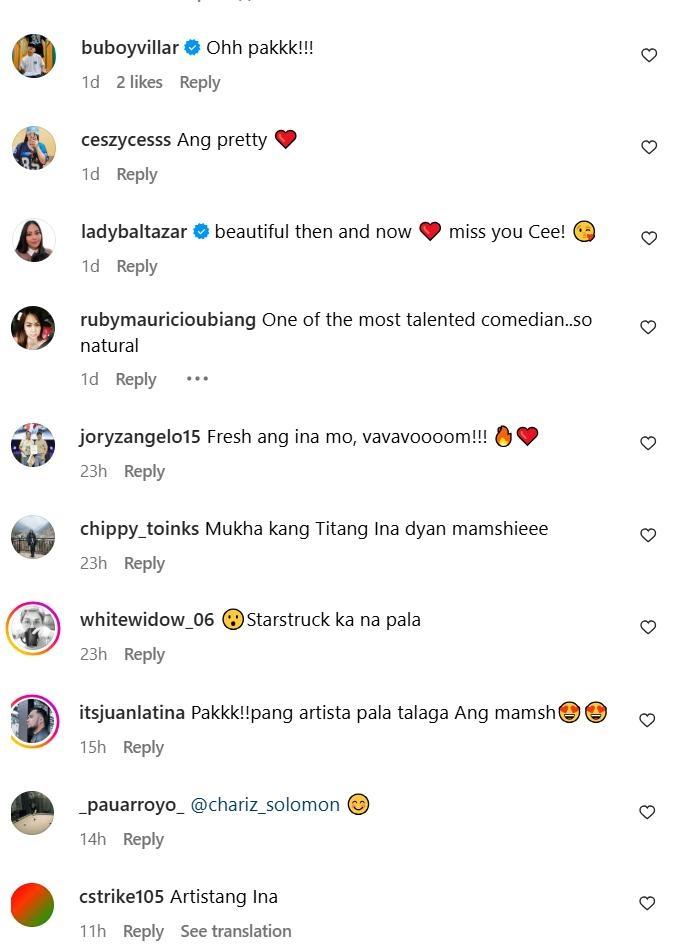Reply to ladybaltazar's comment
The height and width of the screenshot is (952, 679).
tap(137, 266)
